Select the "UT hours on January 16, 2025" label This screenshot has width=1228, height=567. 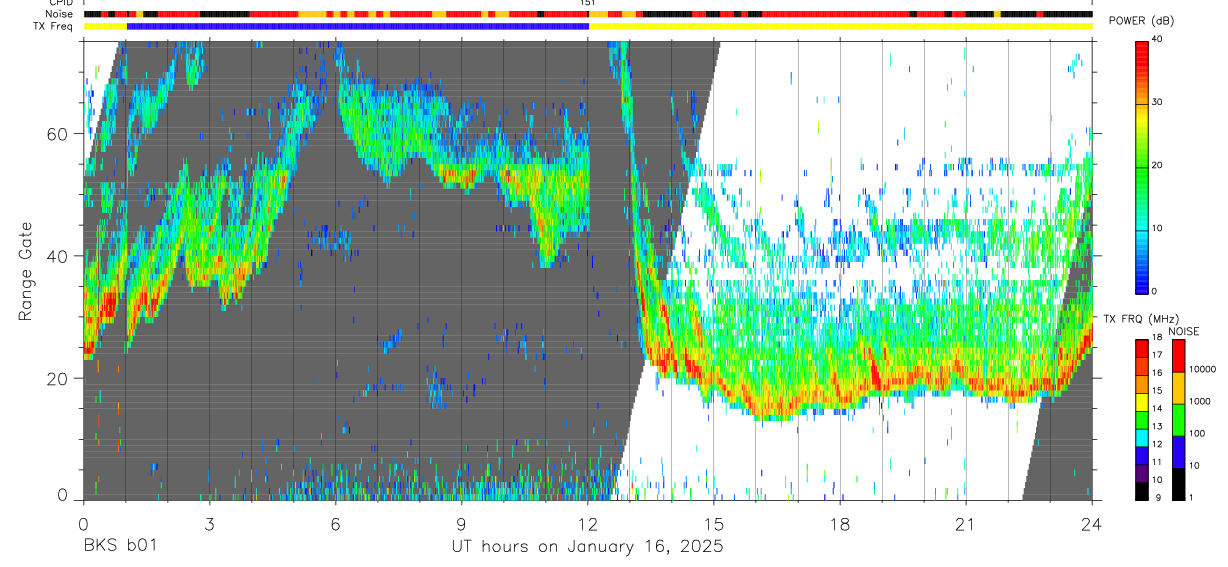(587, 547)
